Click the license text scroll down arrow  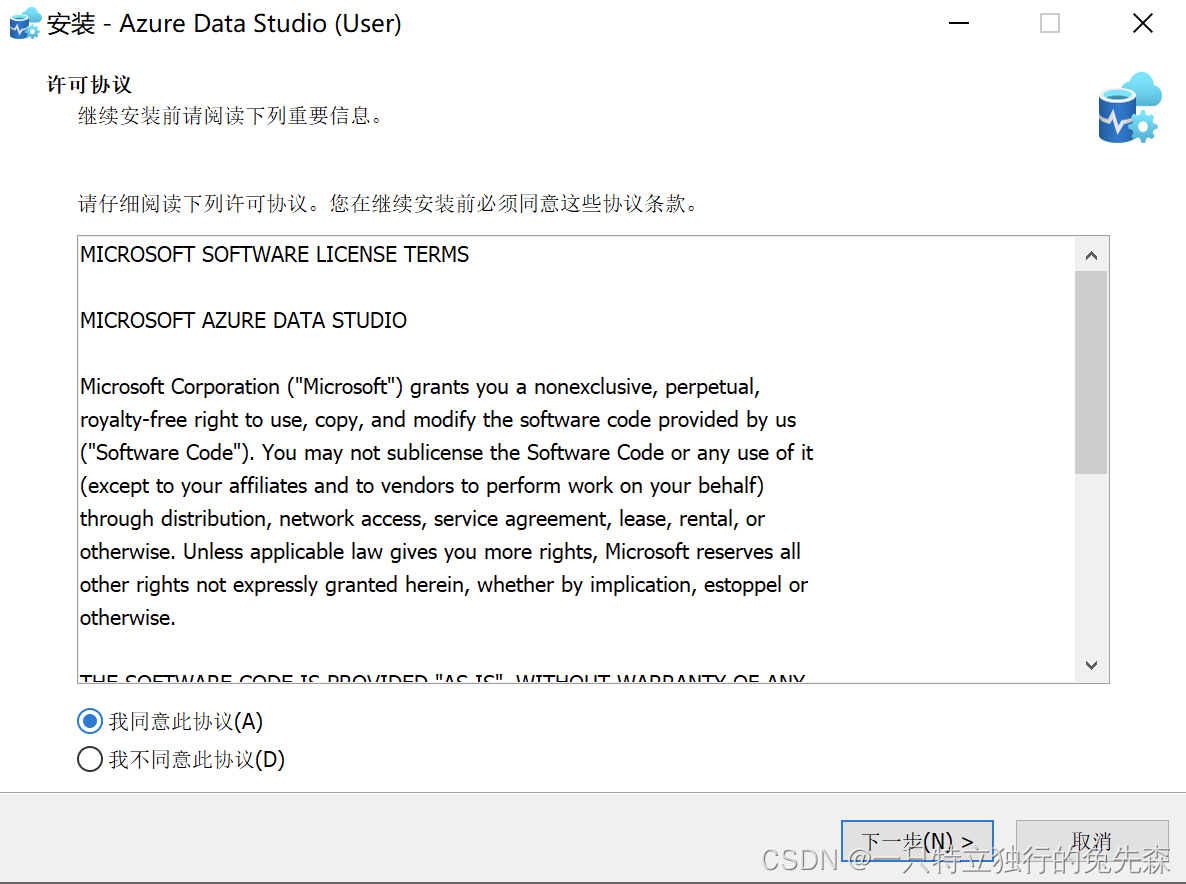[1091, 665]
